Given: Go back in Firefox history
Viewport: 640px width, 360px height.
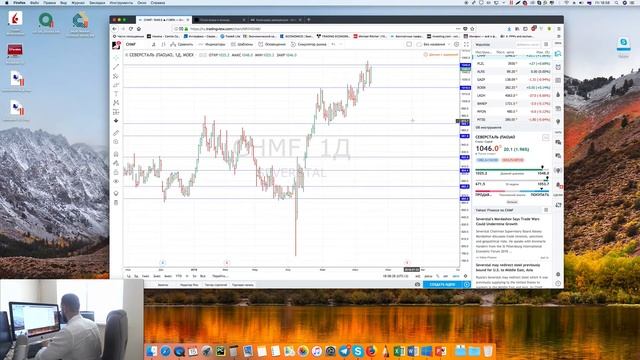Looking at the screenshot, I should pos(115,29).
